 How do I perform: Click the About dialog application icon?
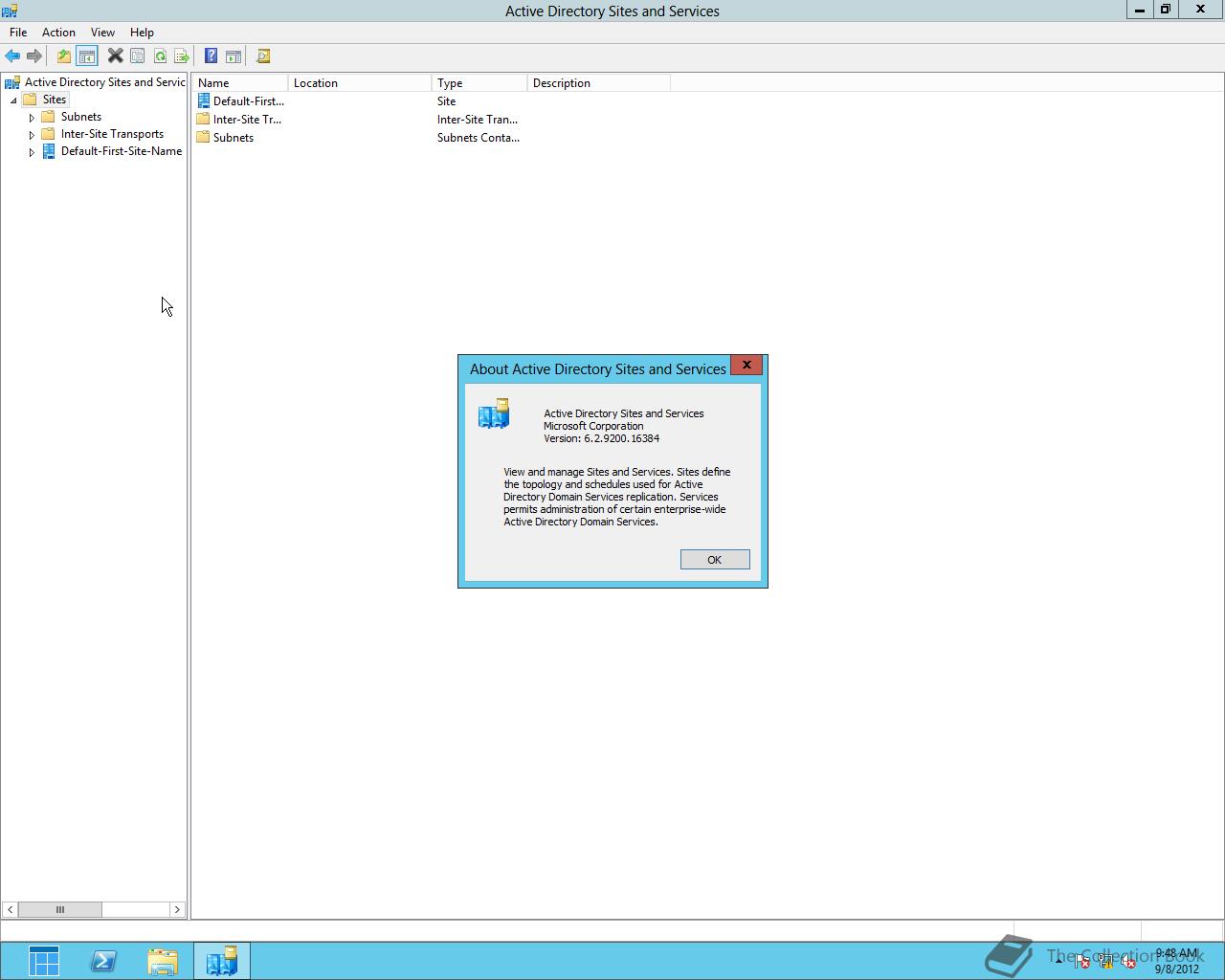pyautogui.click(x=494, y=413)
